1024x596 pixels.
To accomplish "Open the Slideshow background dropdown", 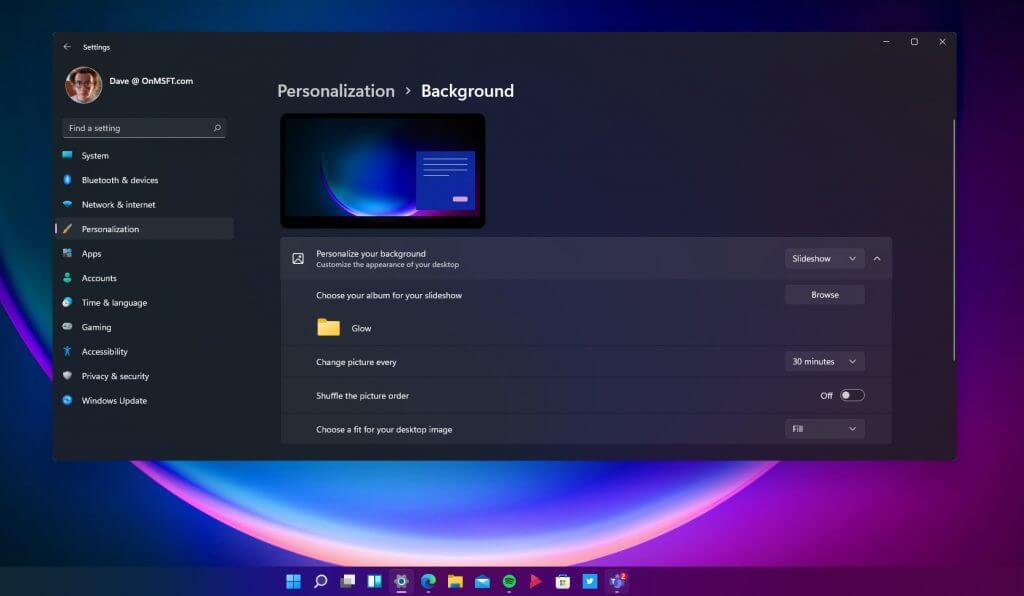I will (823, 258).
